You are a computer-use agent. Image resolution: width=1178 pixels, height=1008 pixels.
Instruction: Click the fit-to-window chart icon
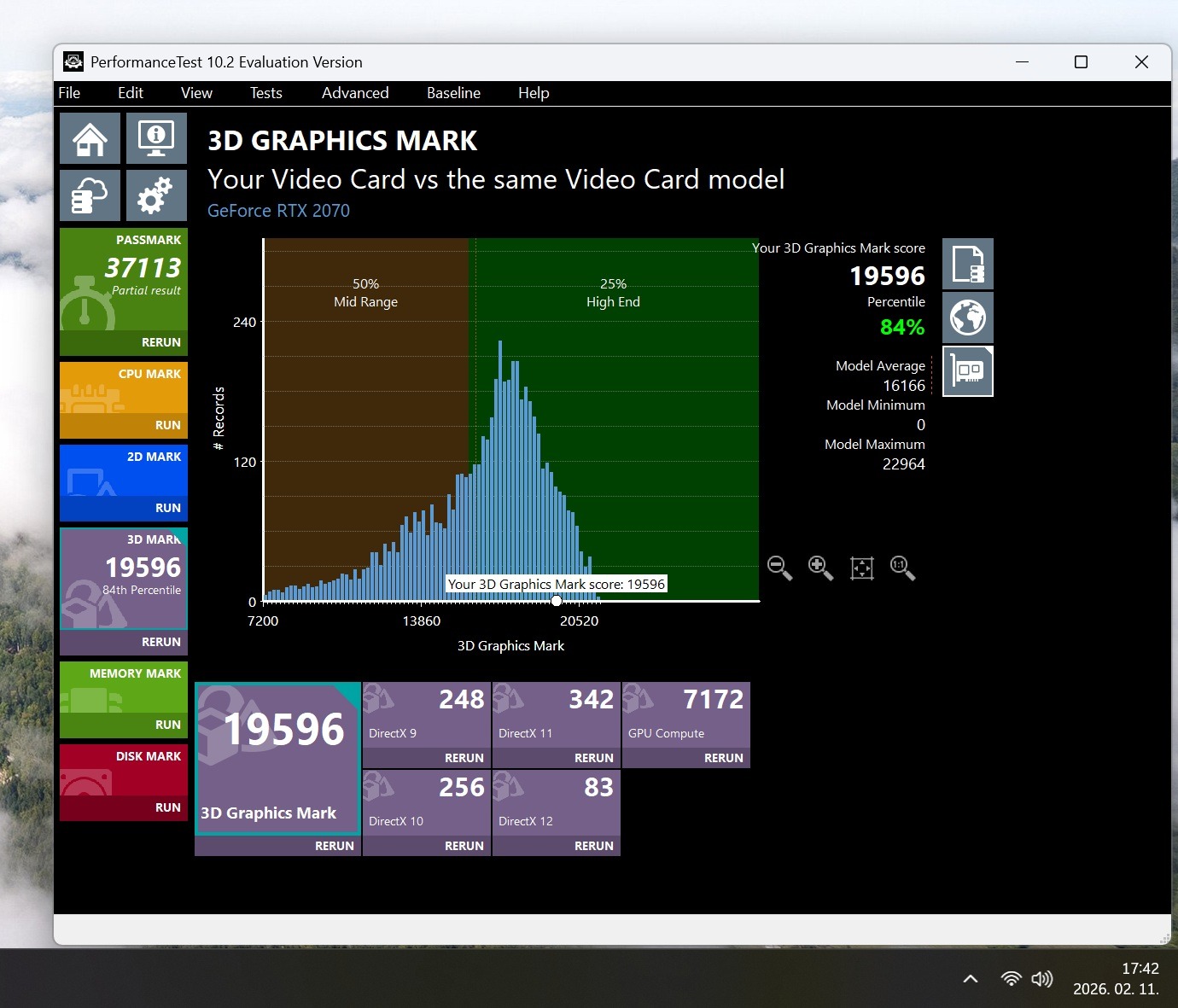[862, 568]
